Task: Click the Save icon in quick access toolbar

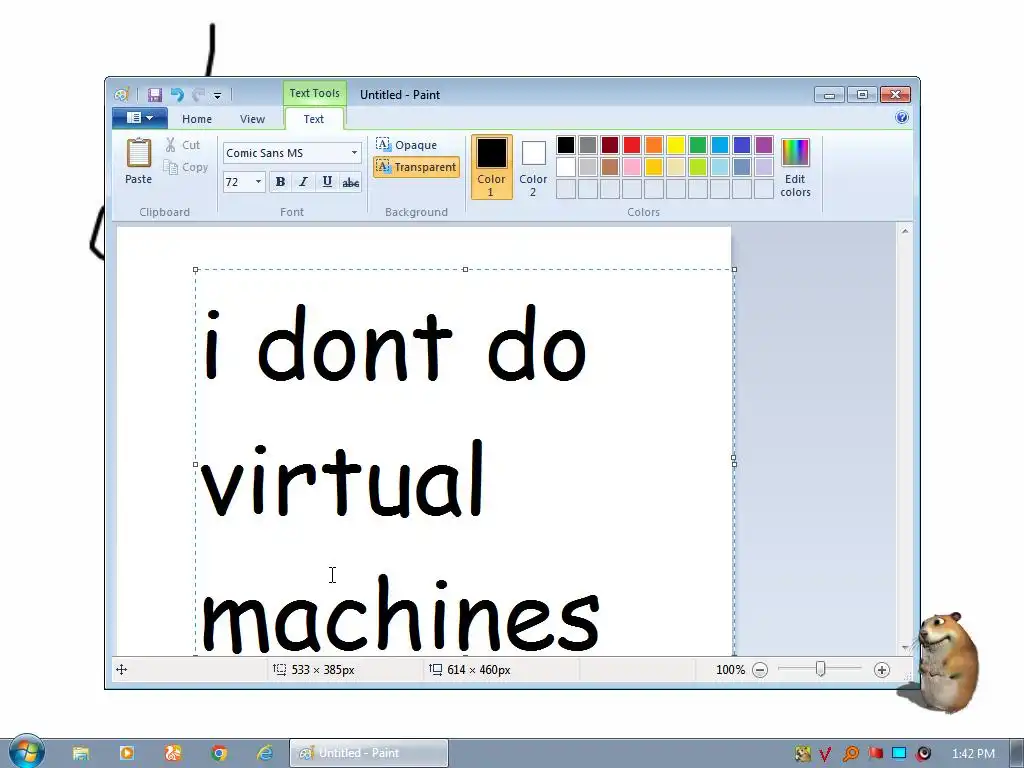Action: [155, 95]
